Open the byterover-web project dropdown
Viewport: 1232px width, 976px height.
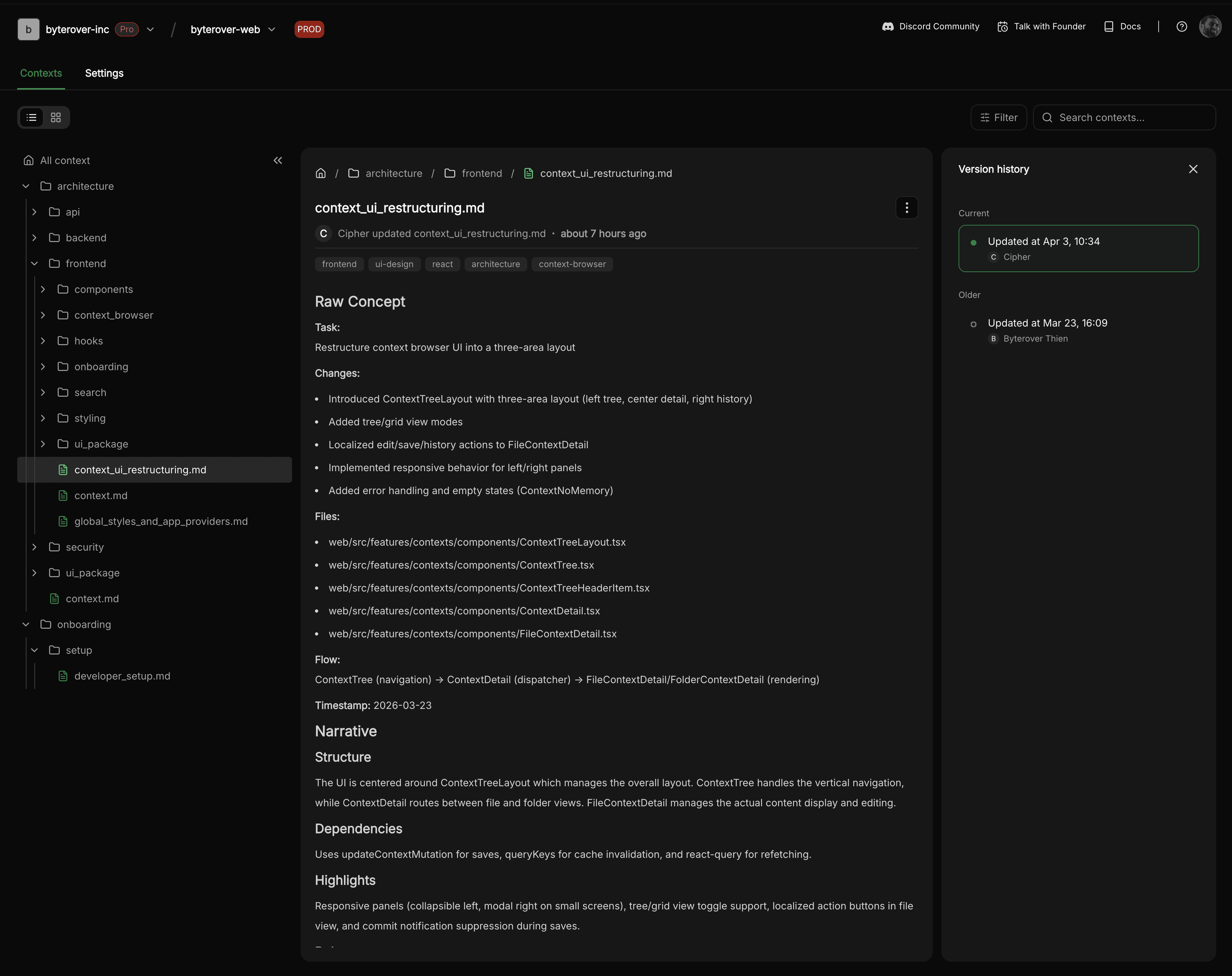pos(271,29)
